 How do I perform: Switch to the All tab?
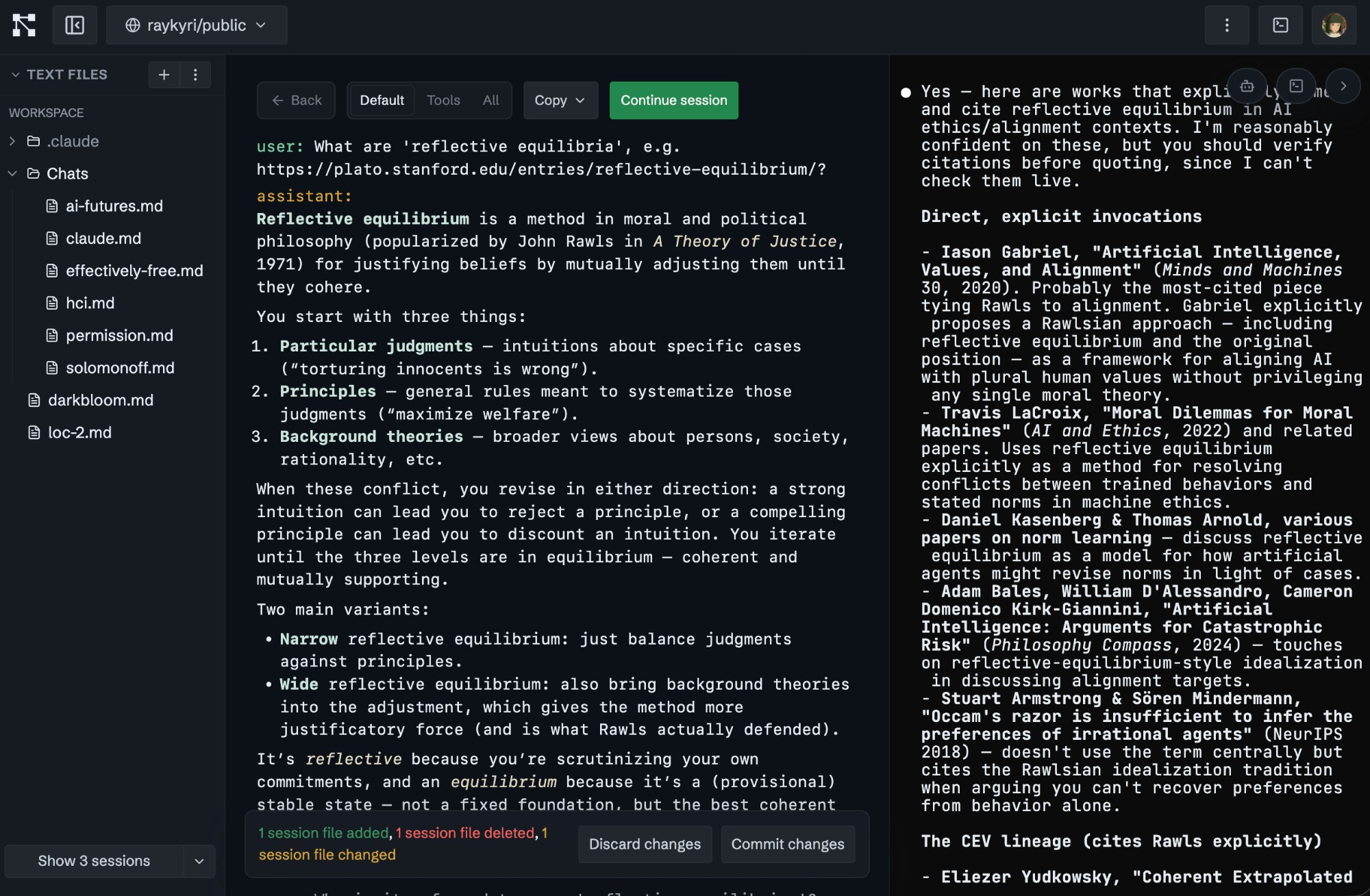point(490,100)
